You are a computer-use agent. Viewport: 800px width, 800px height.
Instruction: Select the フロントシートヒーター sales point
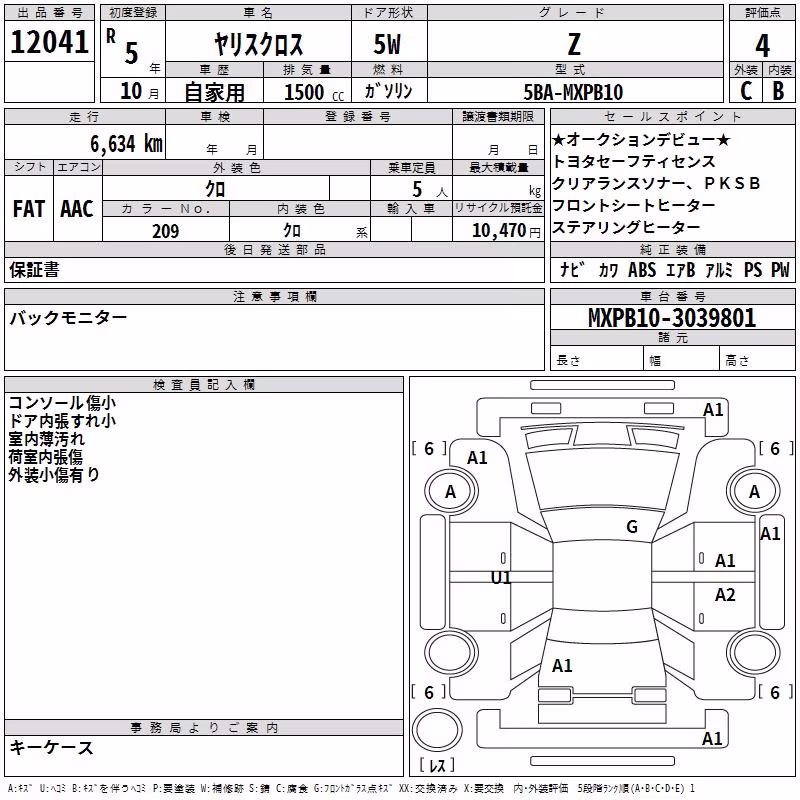pos(634,205)
